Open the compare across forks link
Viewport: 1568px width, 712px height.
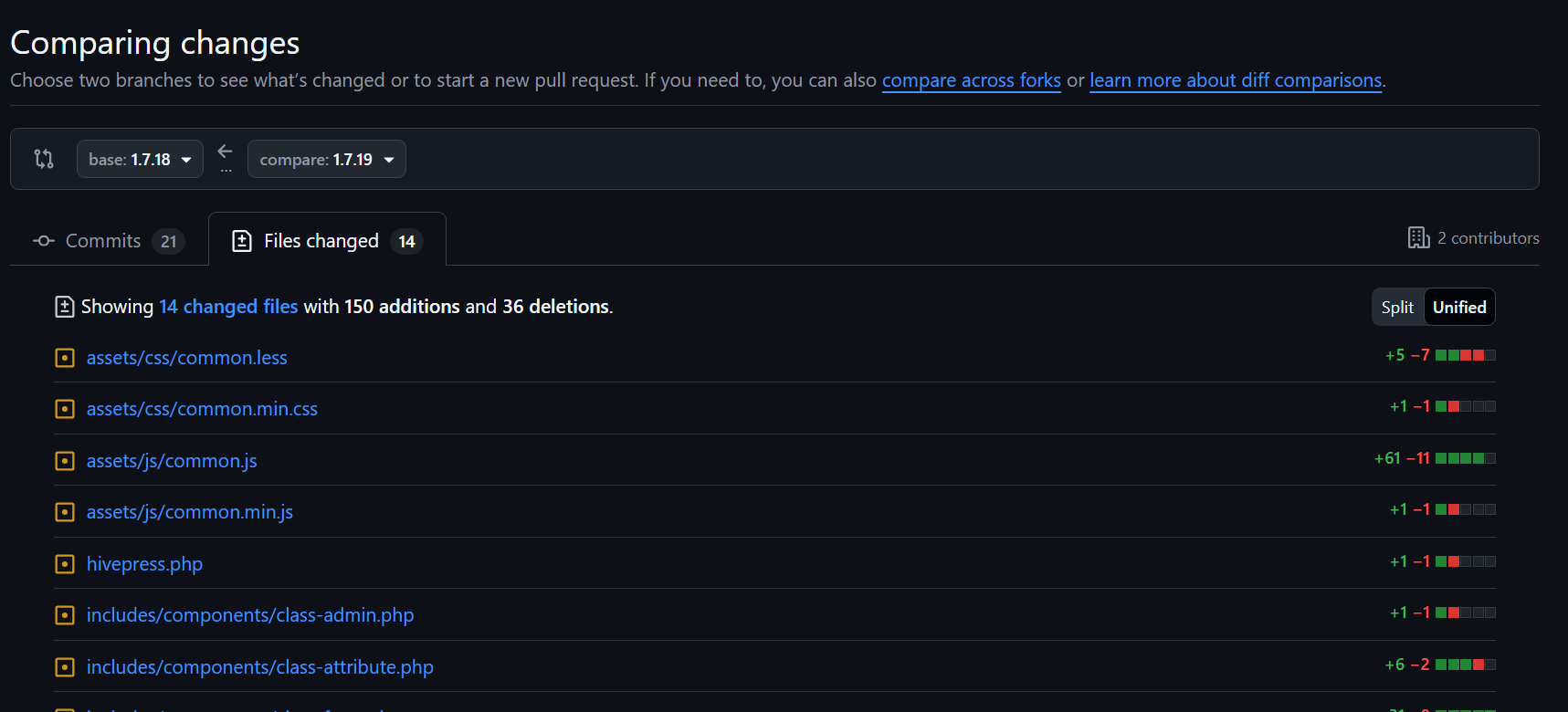coord(971,80)
